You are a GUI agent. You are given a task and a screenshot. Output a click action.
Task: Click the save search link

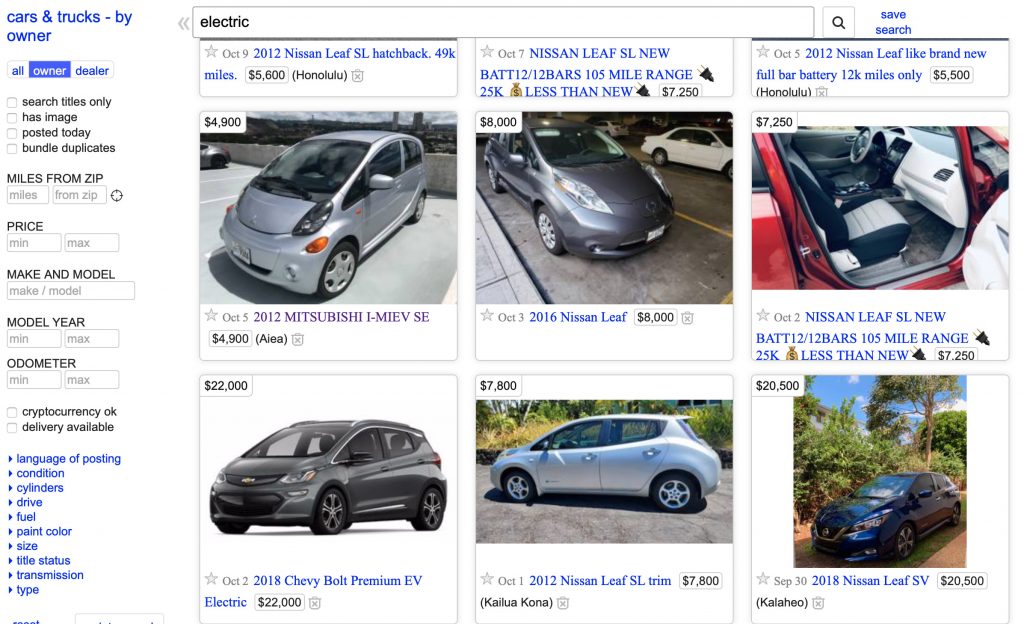click(x=893, y=22)
